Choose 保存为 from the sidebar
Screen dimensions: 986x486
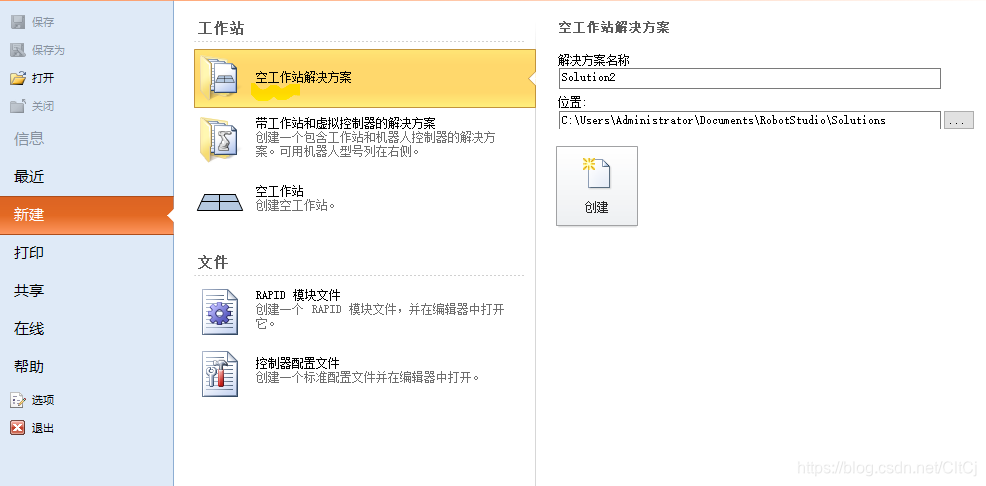click(48, 50)
